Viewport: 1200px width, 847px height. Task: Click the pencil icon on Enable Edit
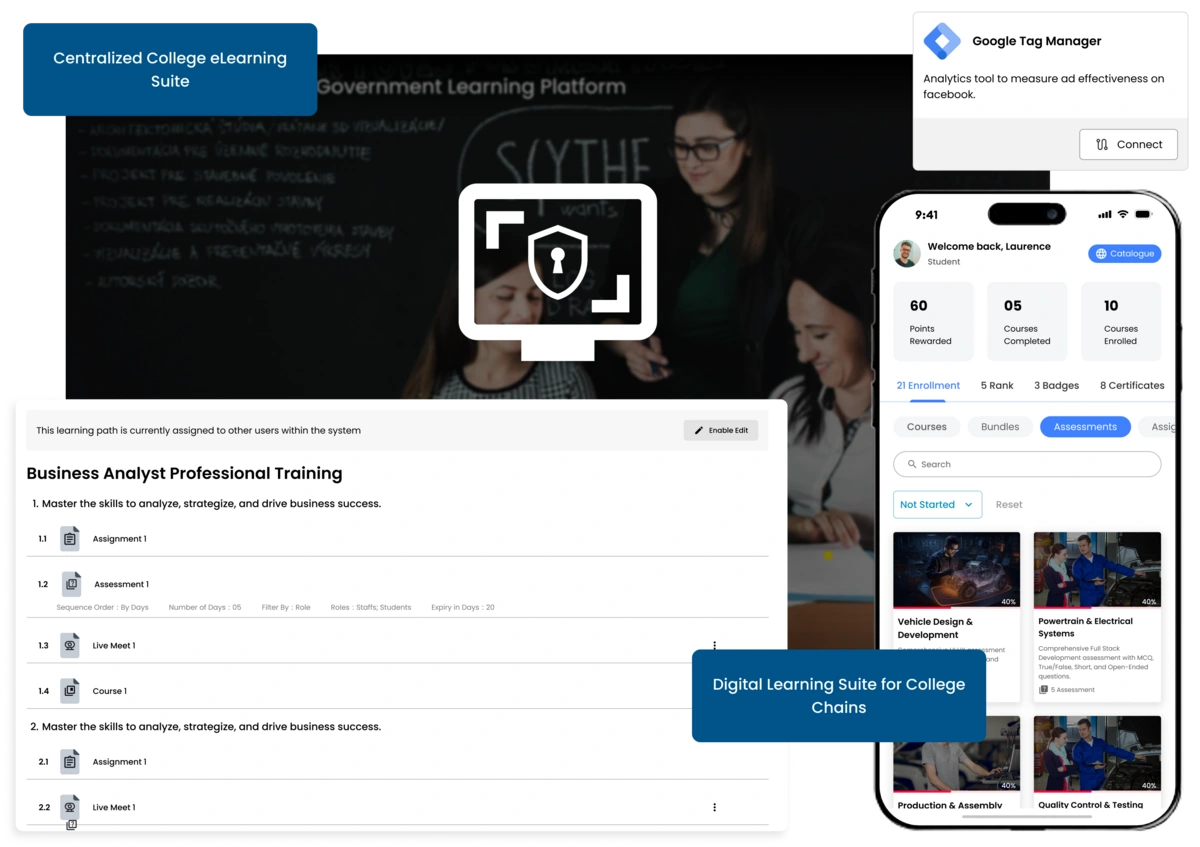pyautogui.click(x=699, y=429)
